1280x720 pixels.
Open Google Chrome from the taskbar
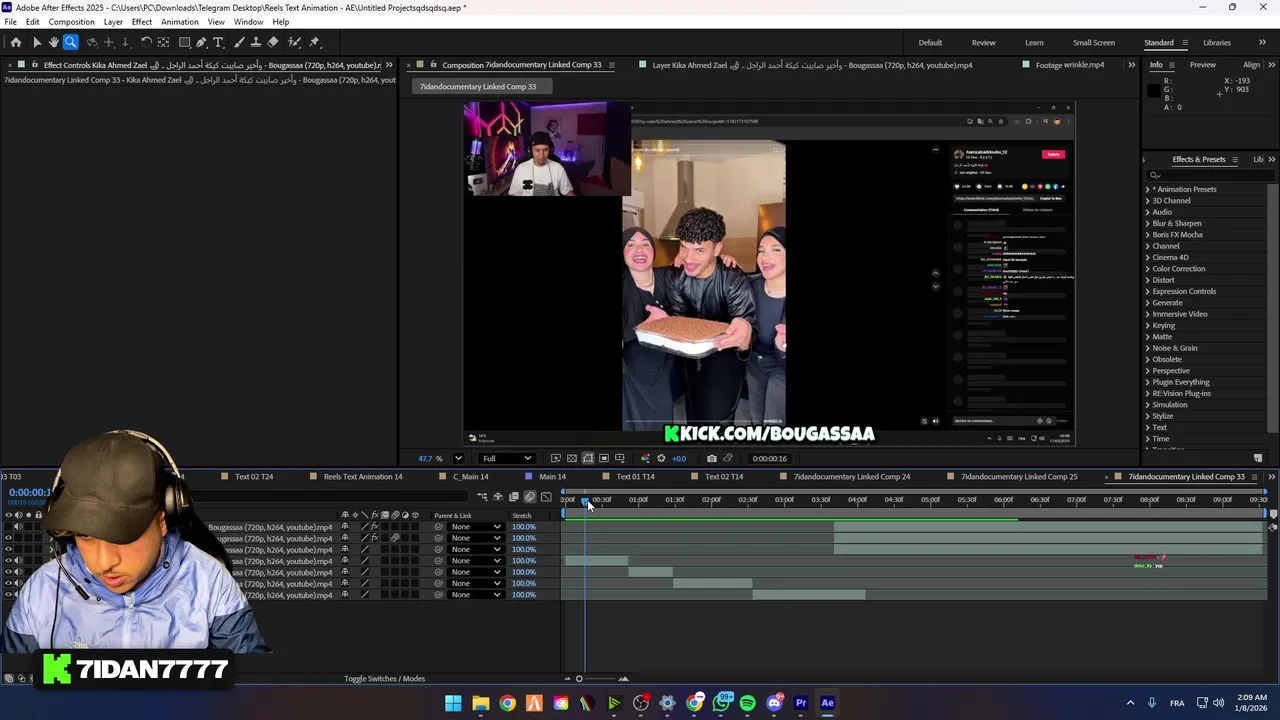508,703
